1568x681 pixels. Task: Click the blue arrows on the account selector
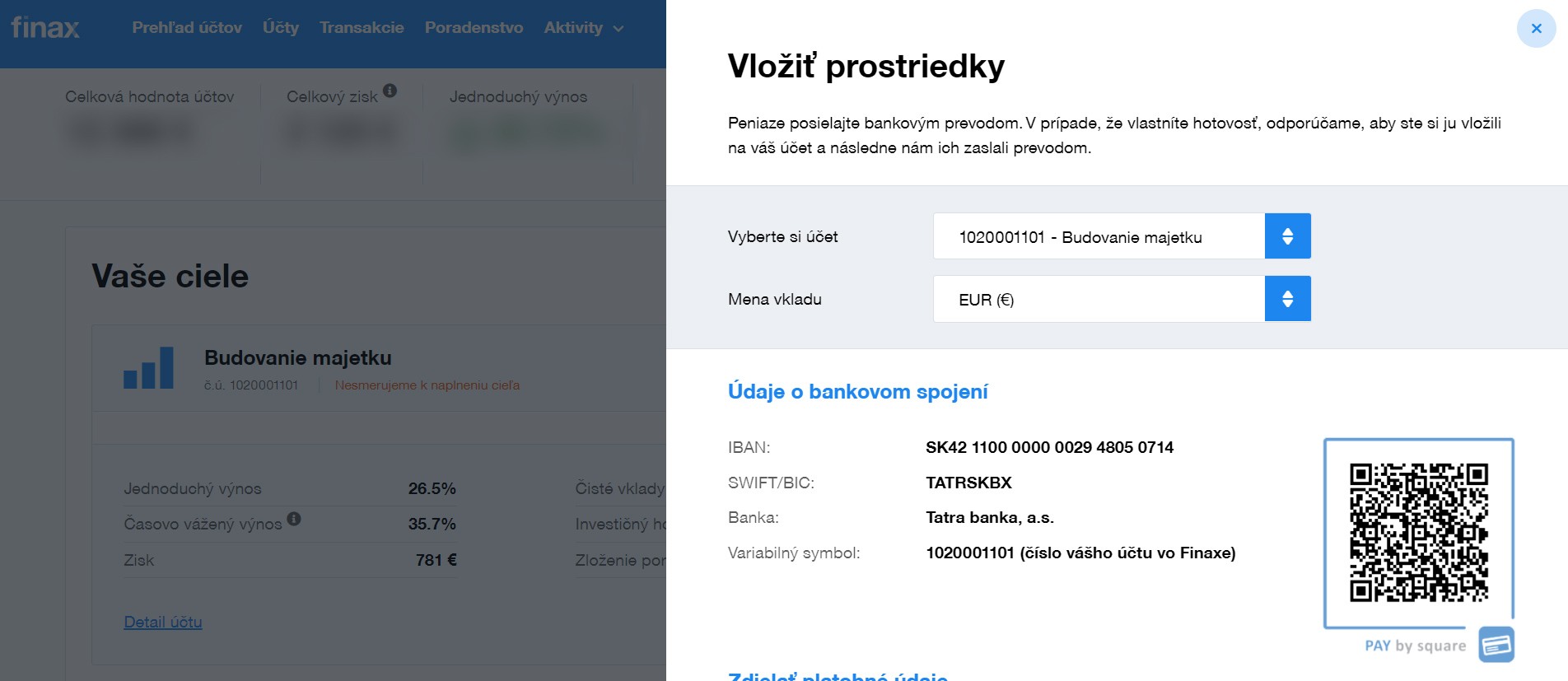point(1286,236)
